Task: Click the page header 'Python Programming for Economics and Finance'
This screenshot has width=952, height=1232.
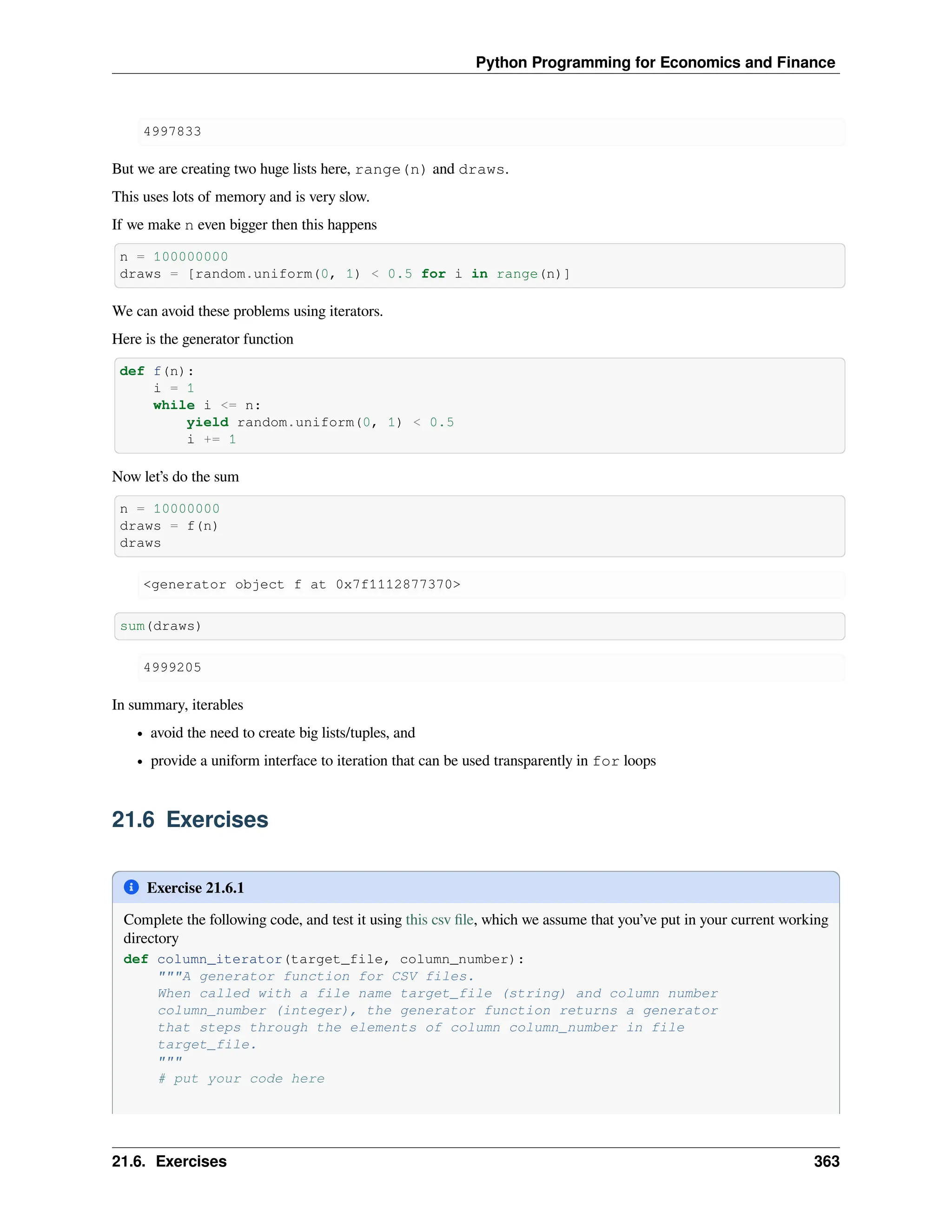Action: (x=655, y=62)
